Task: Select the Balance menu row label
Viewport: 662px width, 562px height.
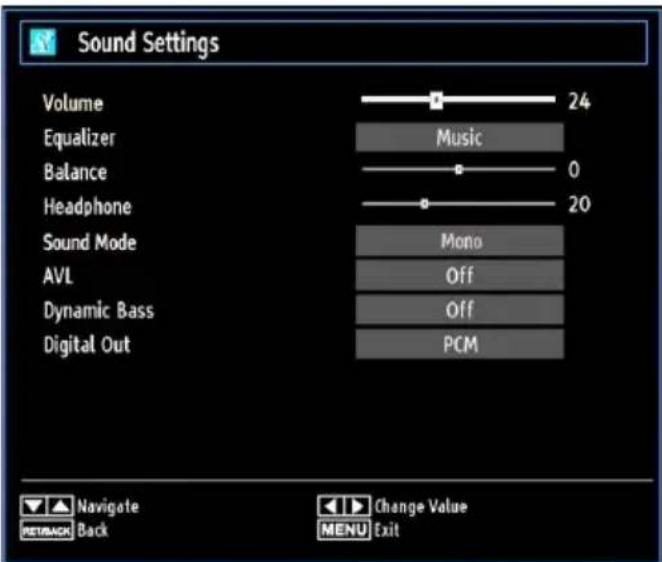Action: [x=75, y=172]
